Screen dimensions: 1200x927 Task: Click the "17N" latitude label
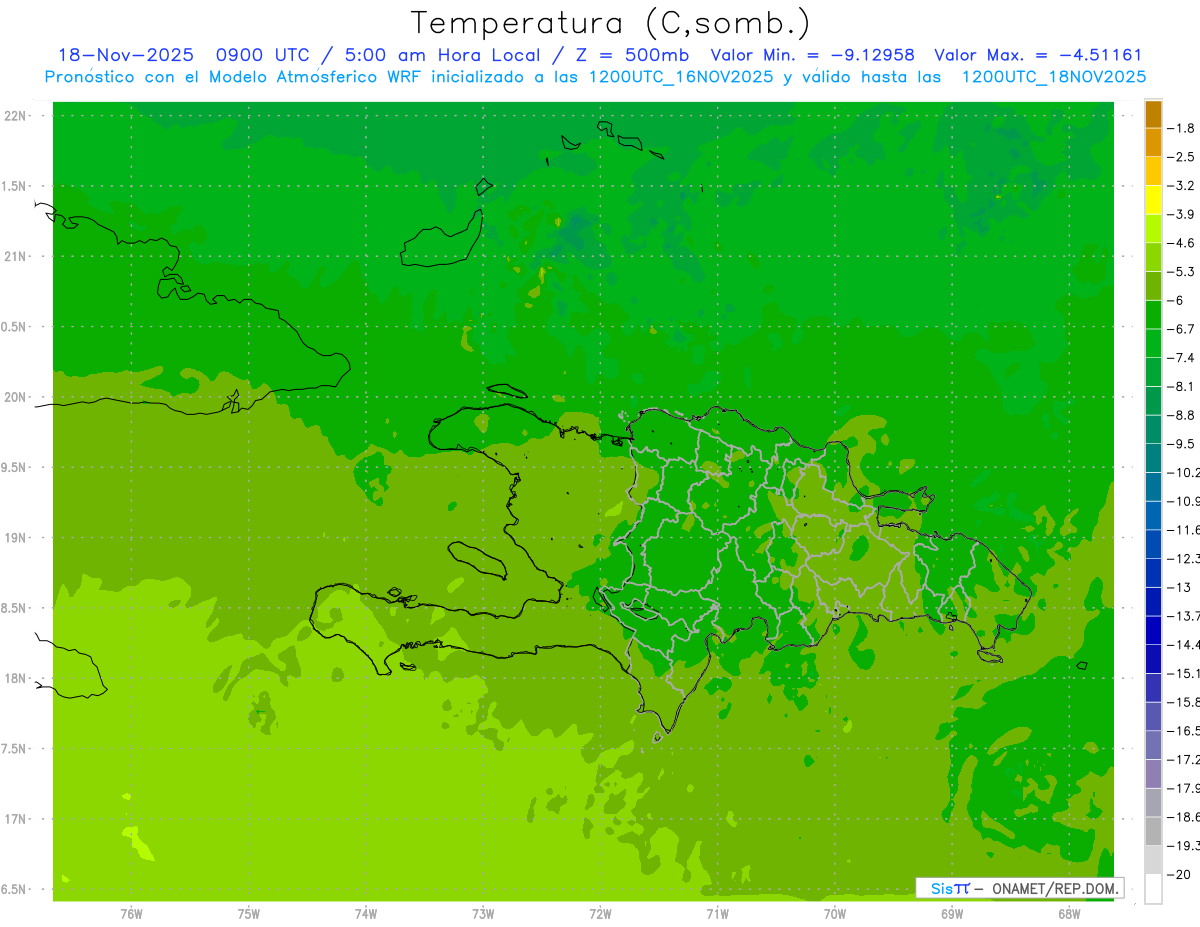[x=17, y=819]
